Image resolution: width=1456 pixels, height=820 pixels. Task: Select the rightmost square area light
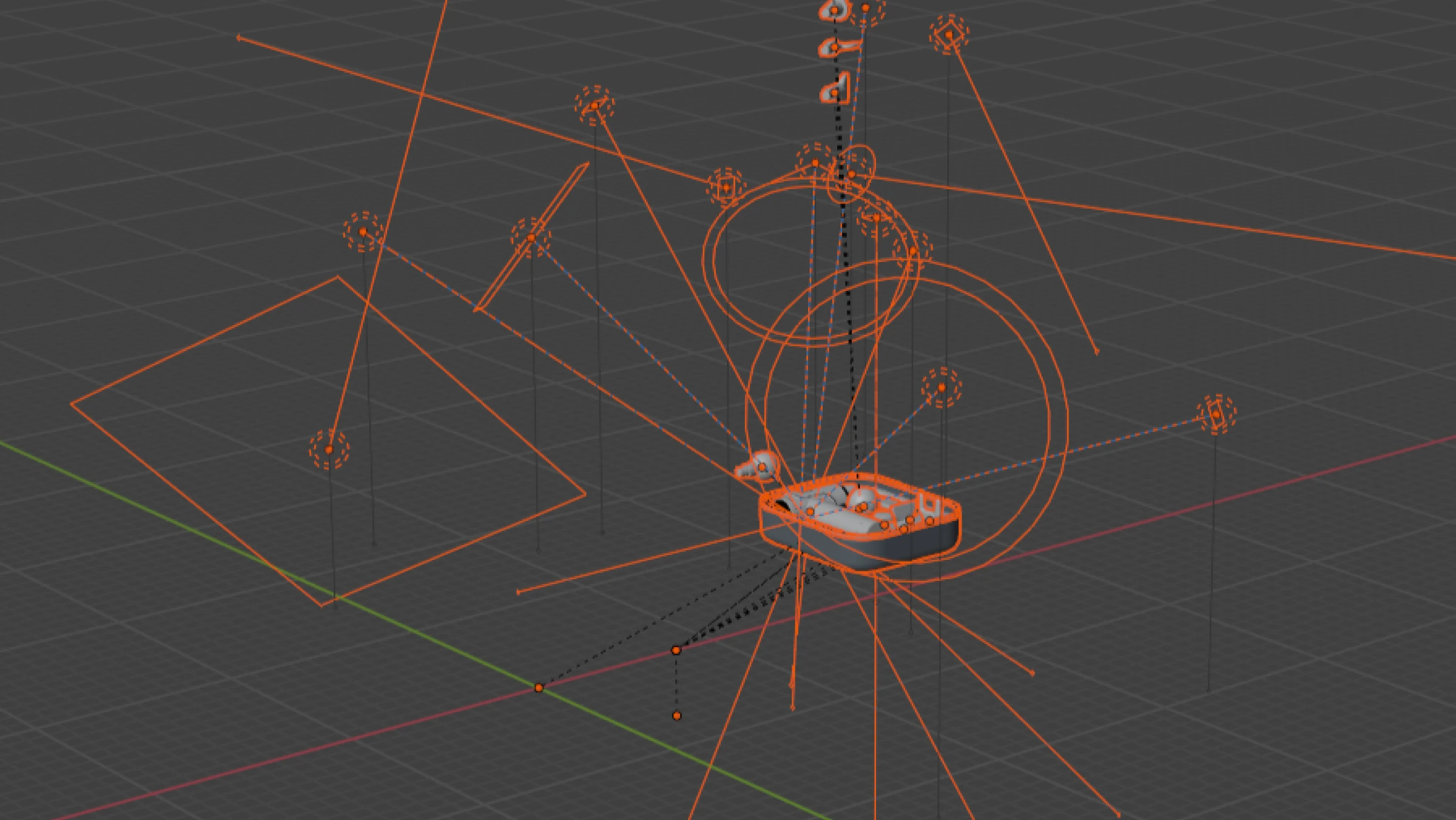pyautogui.click(x=1216, y=415)
